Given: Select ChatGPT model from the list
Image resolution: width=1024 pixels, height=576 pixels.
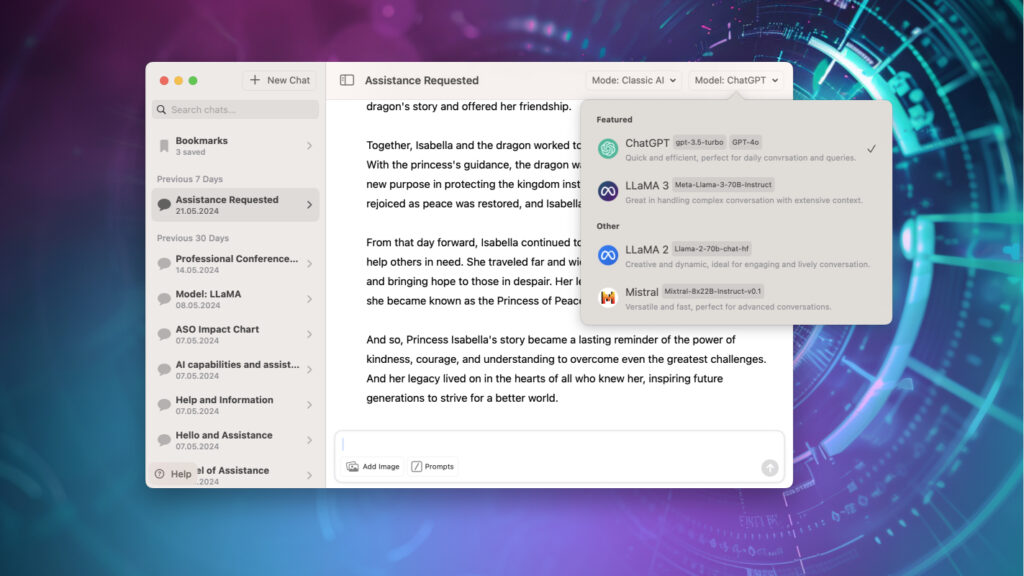Looking at the screenshot, I should [x=736, y=149].
